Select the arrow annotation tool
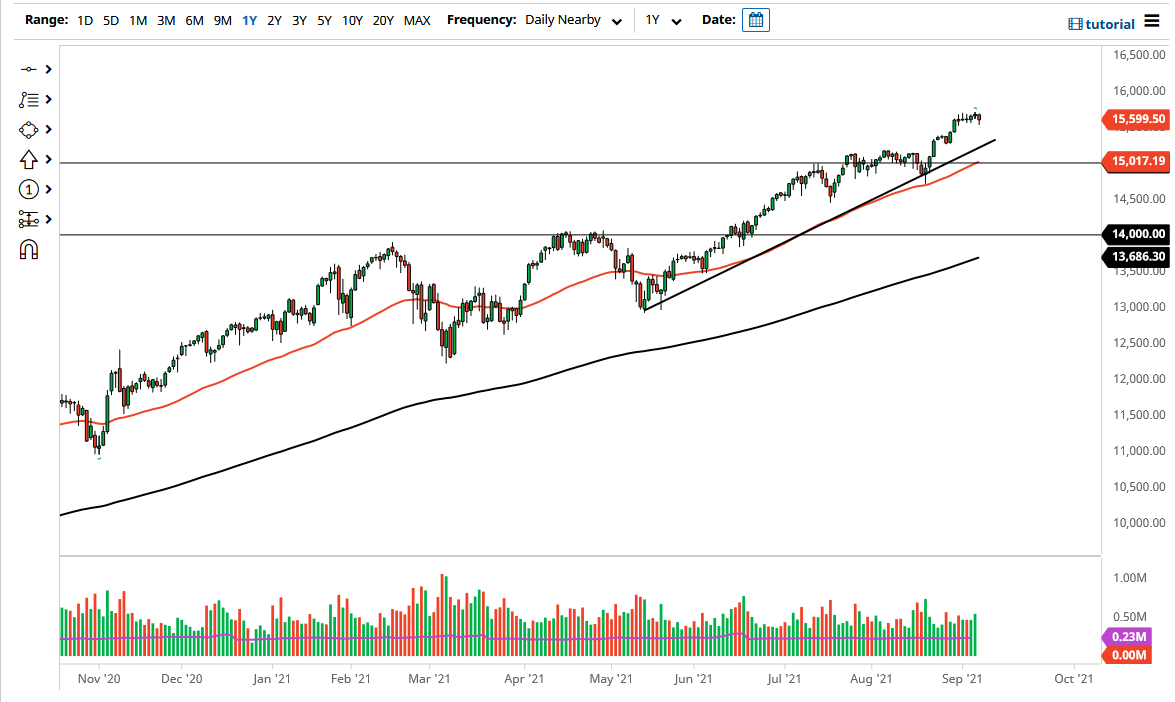Image resolution: width=1175 pixels, height=702 pixels. click(28, 160)
